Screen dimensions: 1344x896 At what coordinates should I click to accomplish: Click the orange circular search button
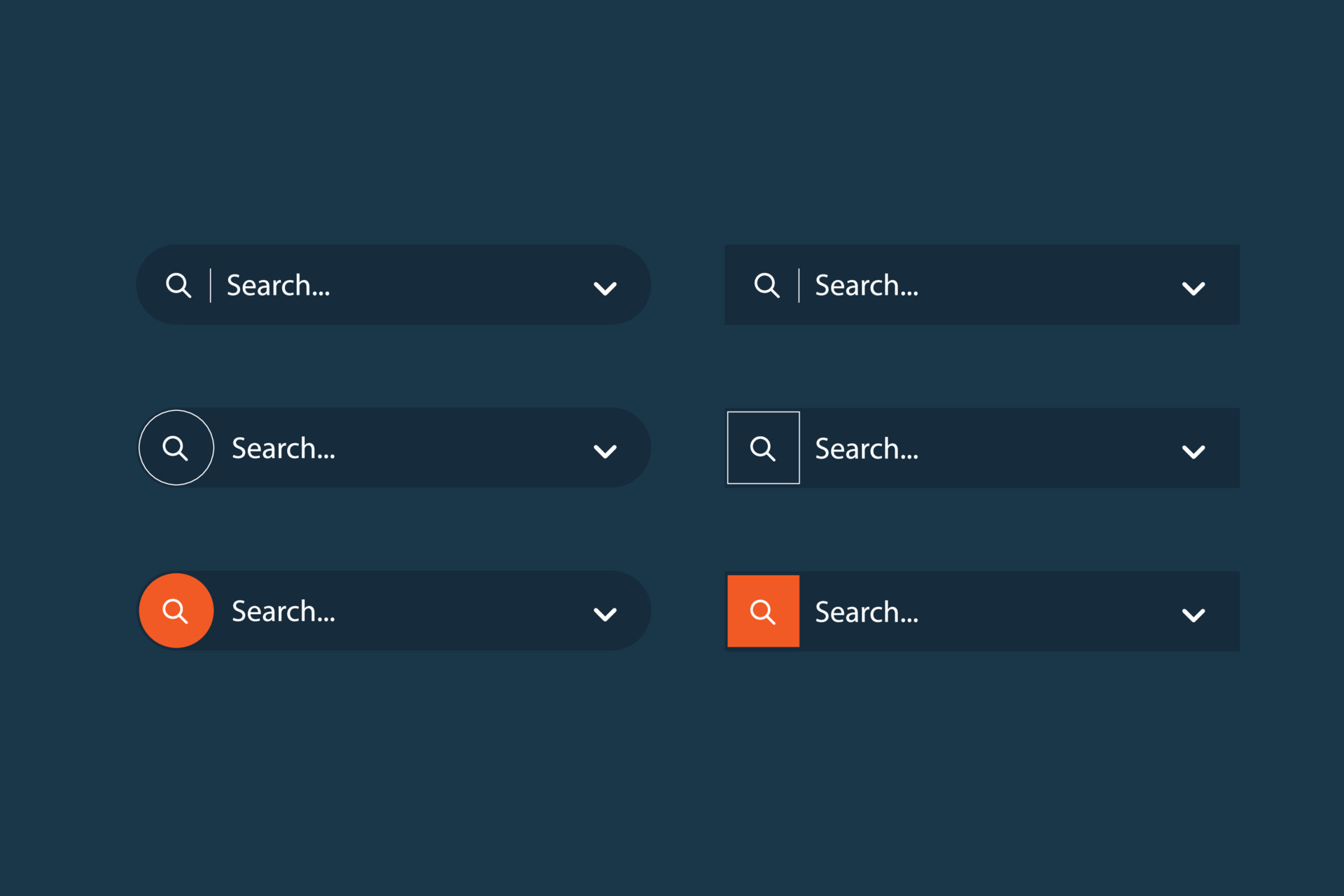pos(176,610)
